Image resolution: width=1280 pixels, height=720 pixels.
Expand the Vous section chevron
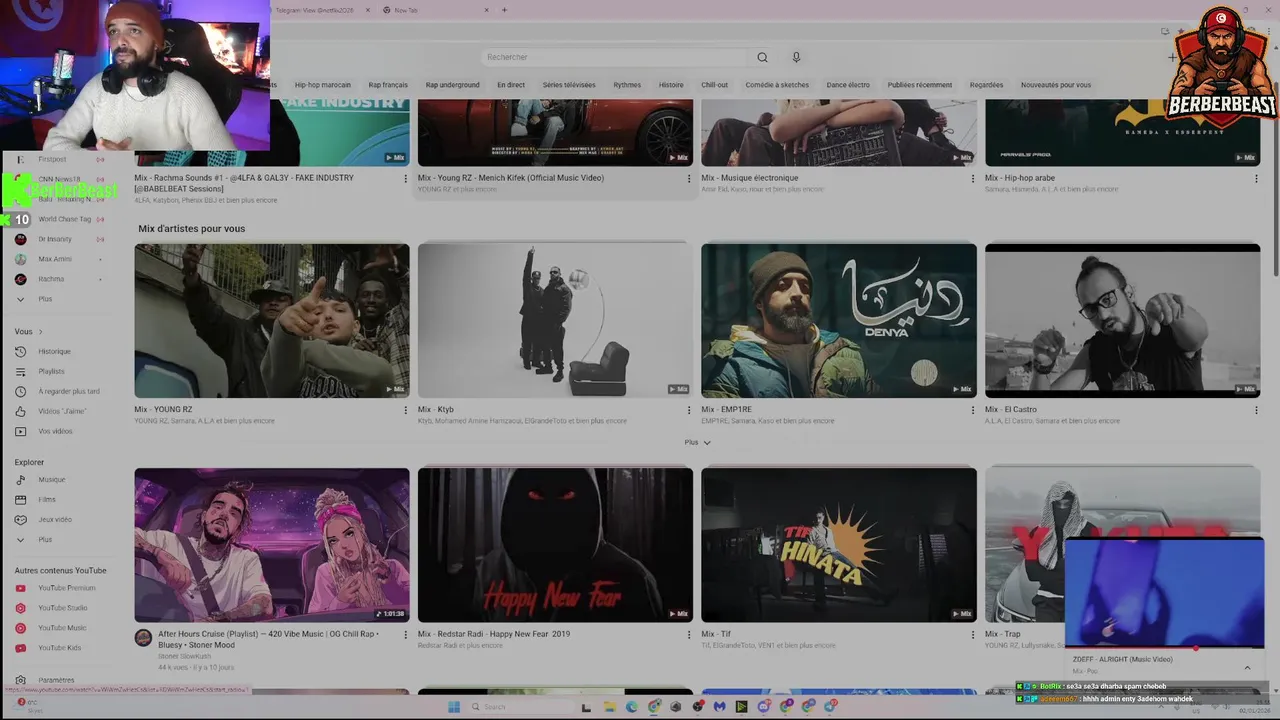pyautogui.click(x=40, y=332)
